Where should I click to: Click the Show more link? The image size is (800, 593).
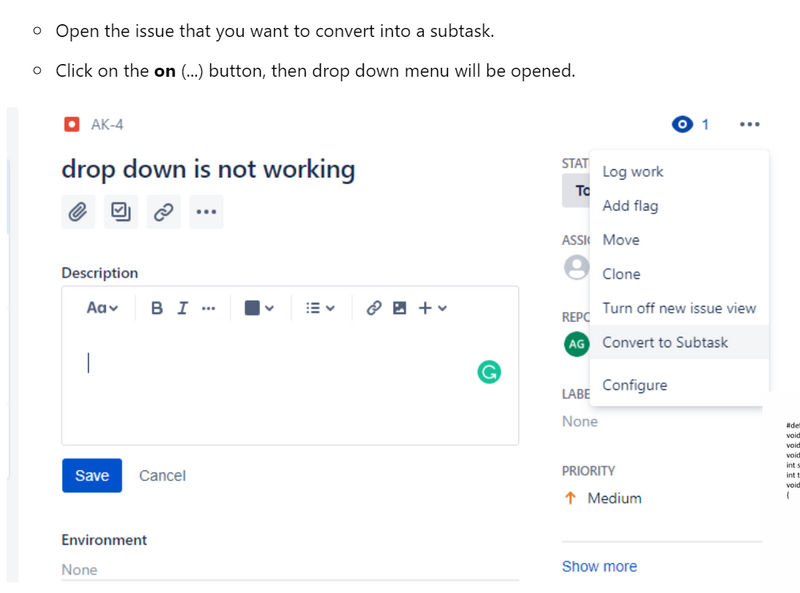599,566
